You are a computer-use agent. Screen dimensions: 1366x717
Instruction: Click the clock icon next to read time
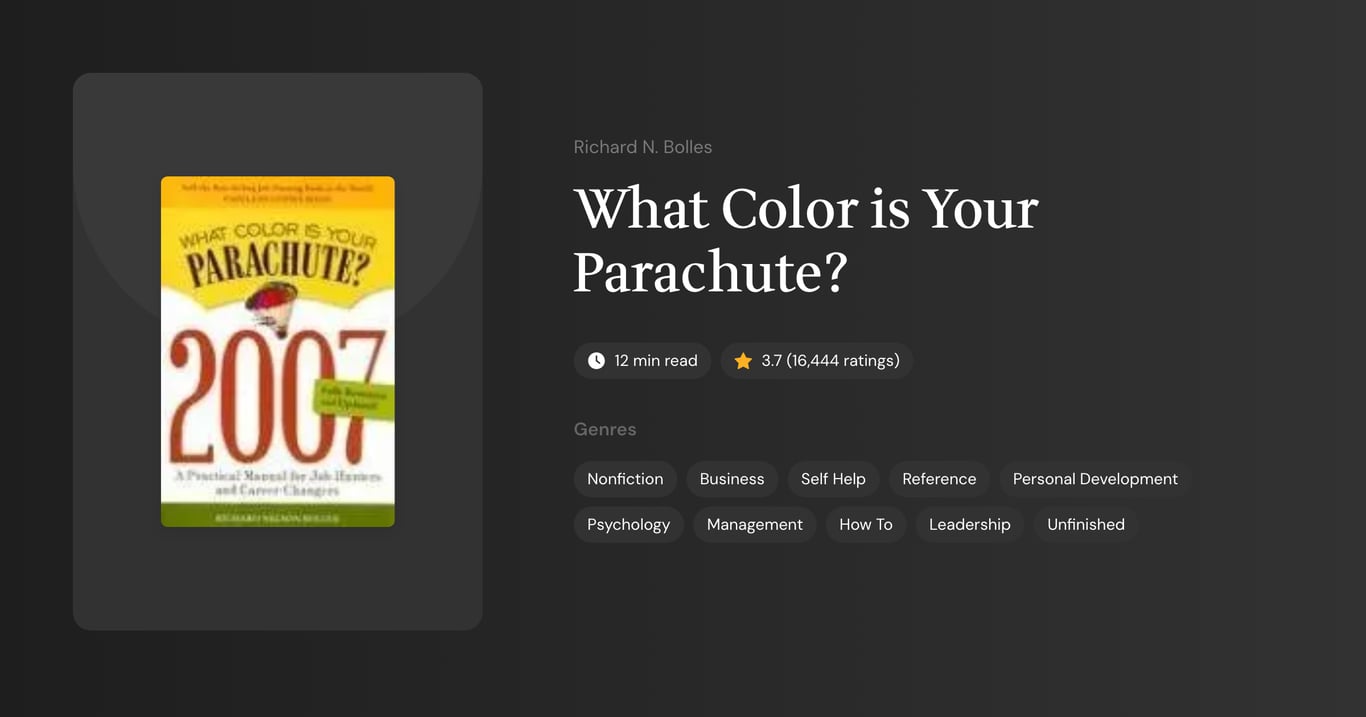pyautogui.click(x=596, y=360)
